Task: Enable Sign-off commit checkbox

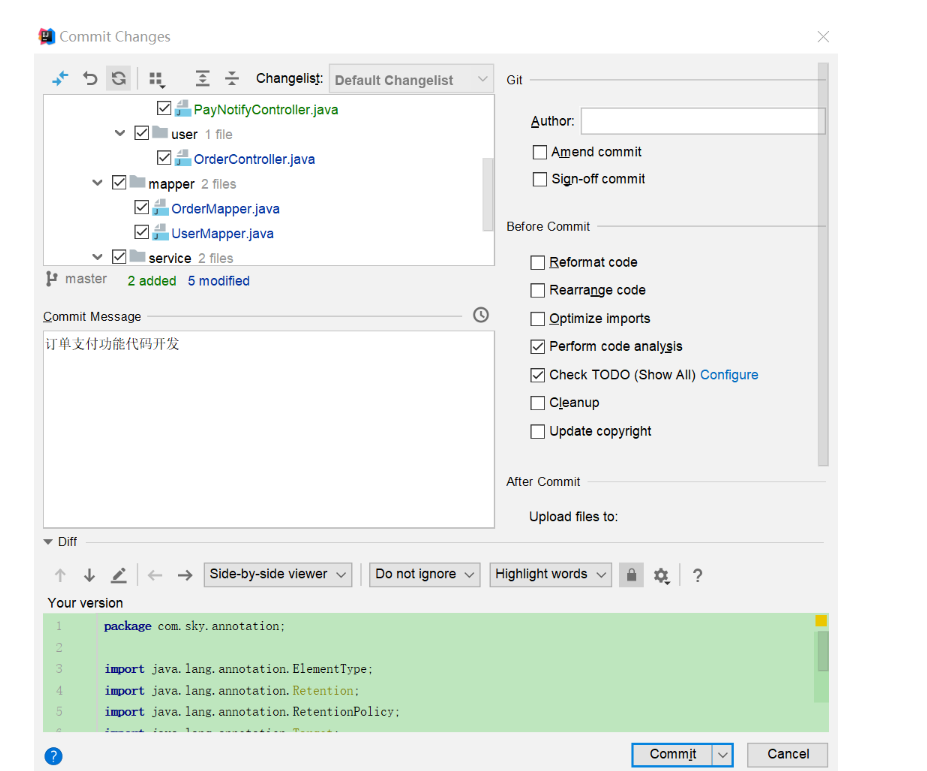Action: tap(540, 179)
